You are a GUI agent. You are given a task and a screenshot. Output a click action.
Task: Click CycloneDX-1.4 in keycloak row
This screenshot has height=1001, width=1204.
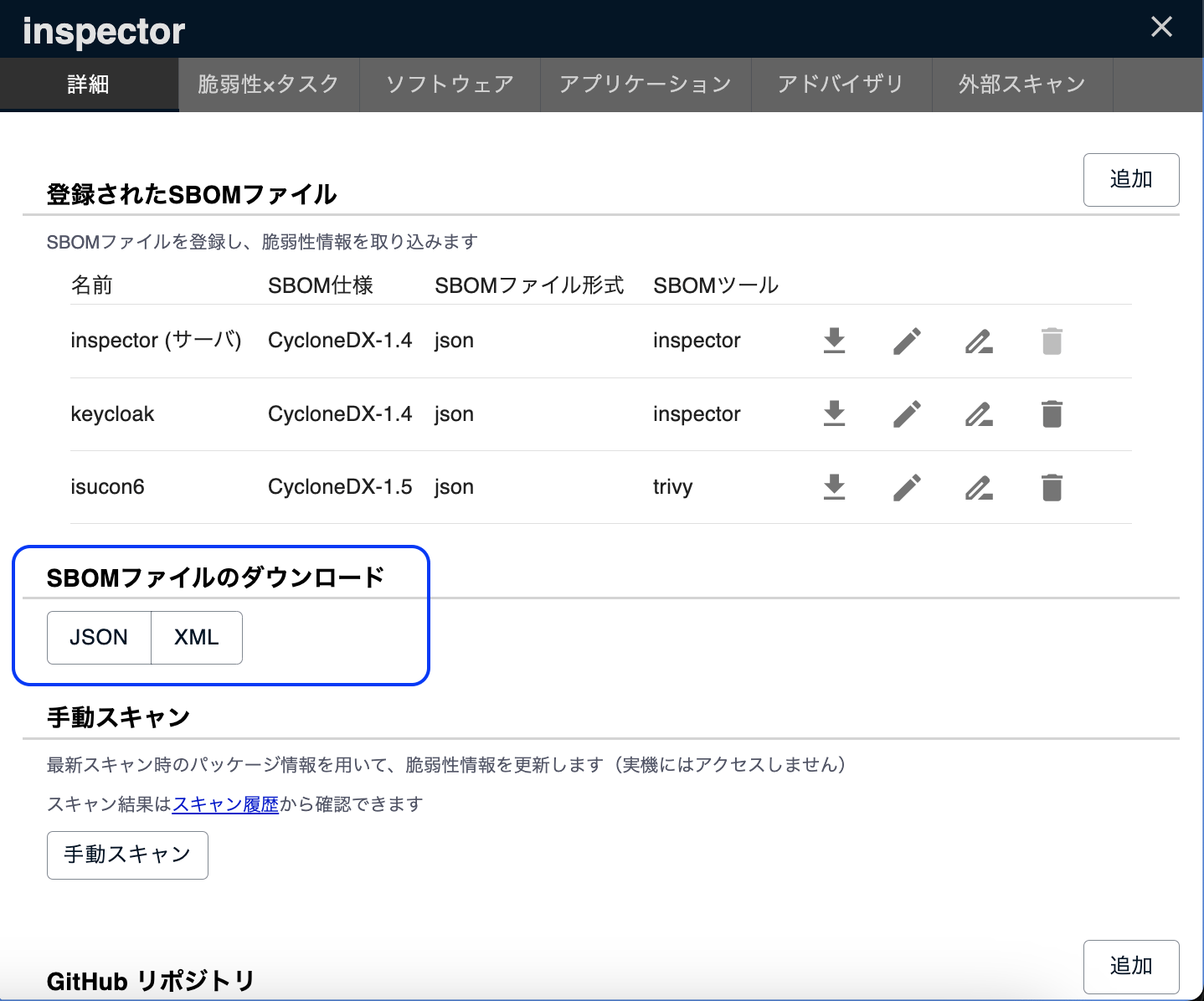click(340, 414)
